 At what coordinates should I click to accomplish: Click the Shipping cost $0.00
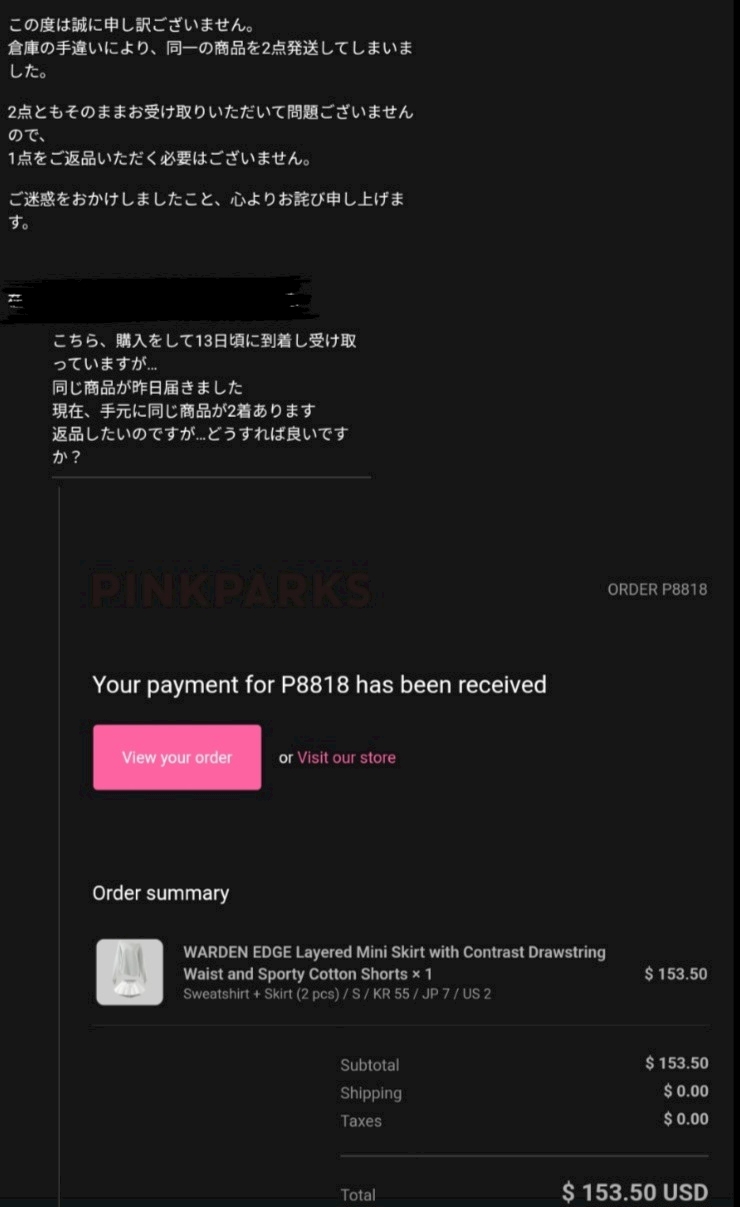coord(686,1091)
